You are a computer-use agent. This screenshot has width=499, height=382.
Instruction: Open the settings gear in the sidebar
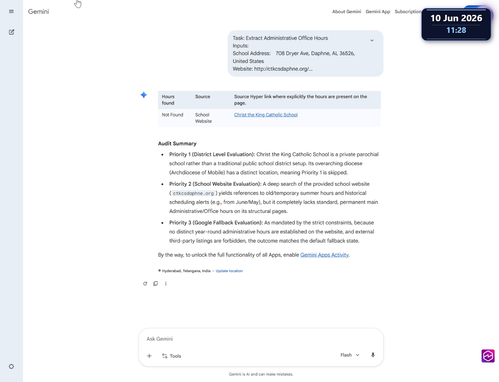point(11,366)
